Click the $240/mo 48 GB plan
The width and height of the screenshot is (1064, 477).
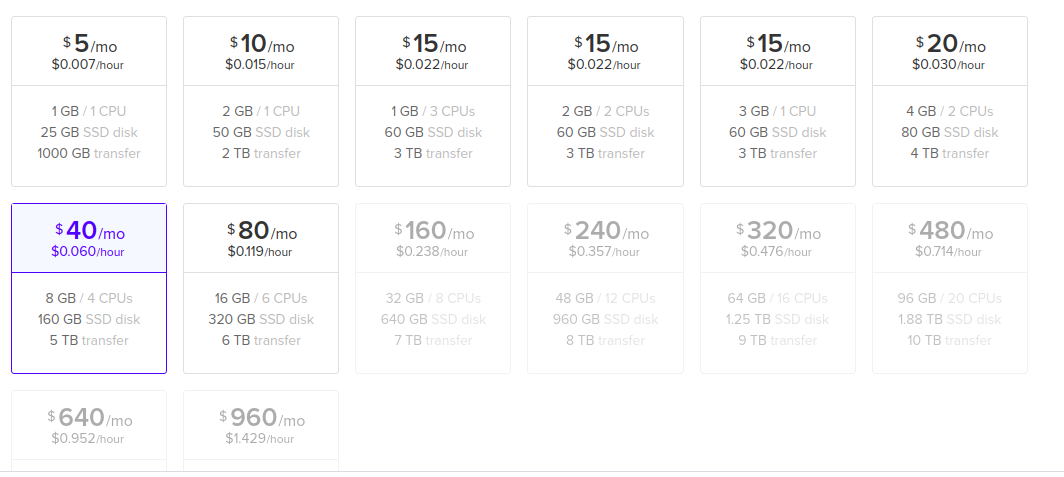click(x=605, y=288)
